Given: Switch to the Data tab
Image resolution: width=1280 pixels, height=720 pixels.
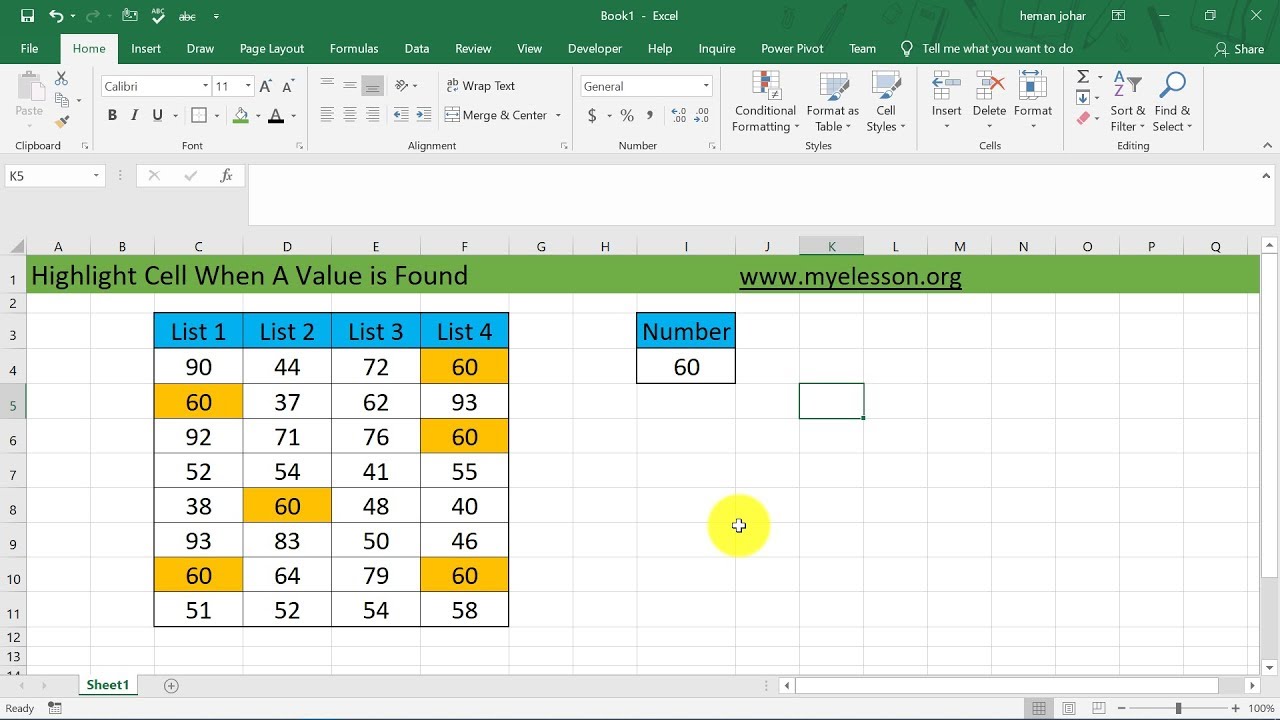Looking at the screenshot, I should (417, 48).
